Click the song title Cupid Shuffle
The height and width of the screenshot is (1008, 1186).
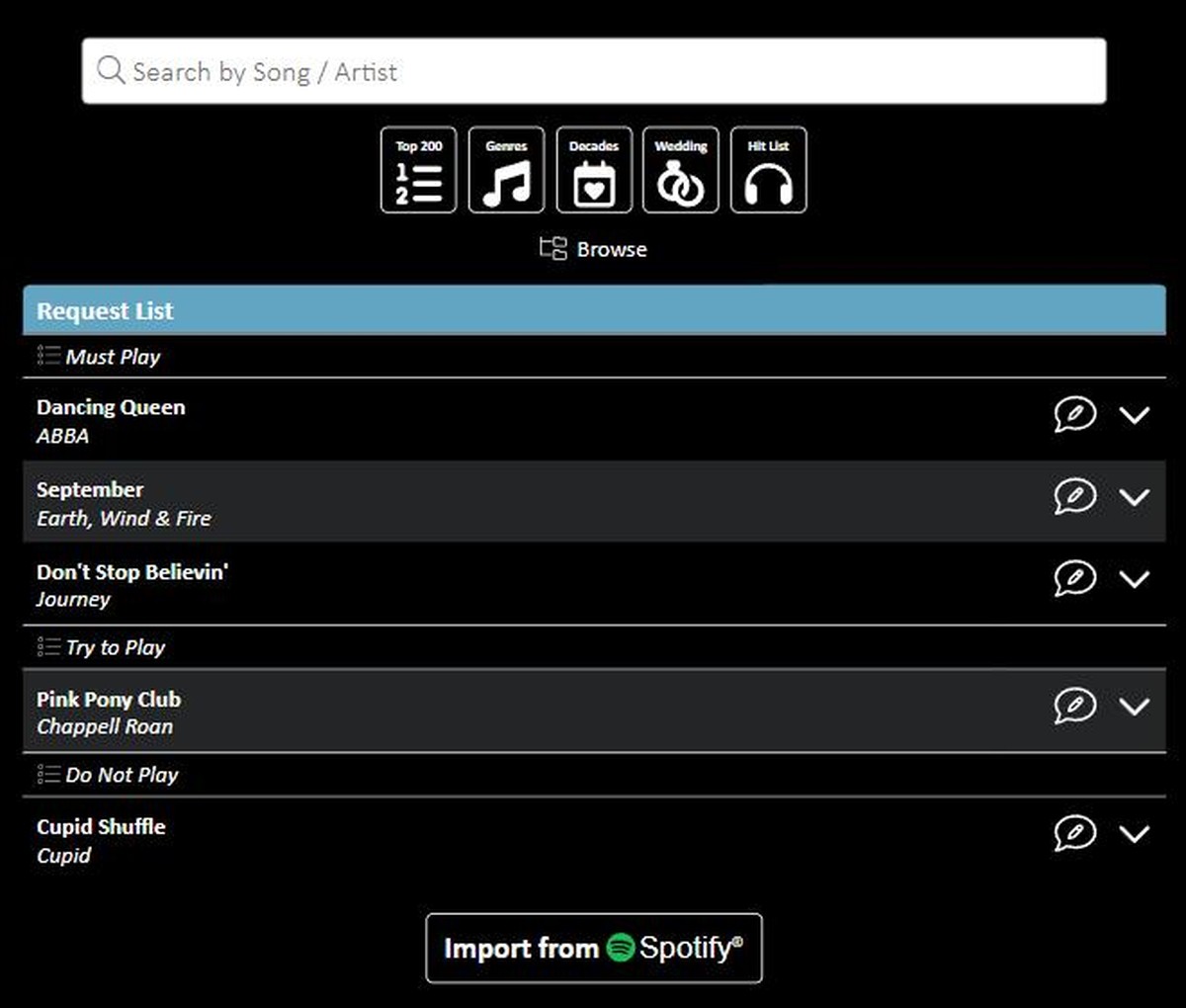pos(101,827)
